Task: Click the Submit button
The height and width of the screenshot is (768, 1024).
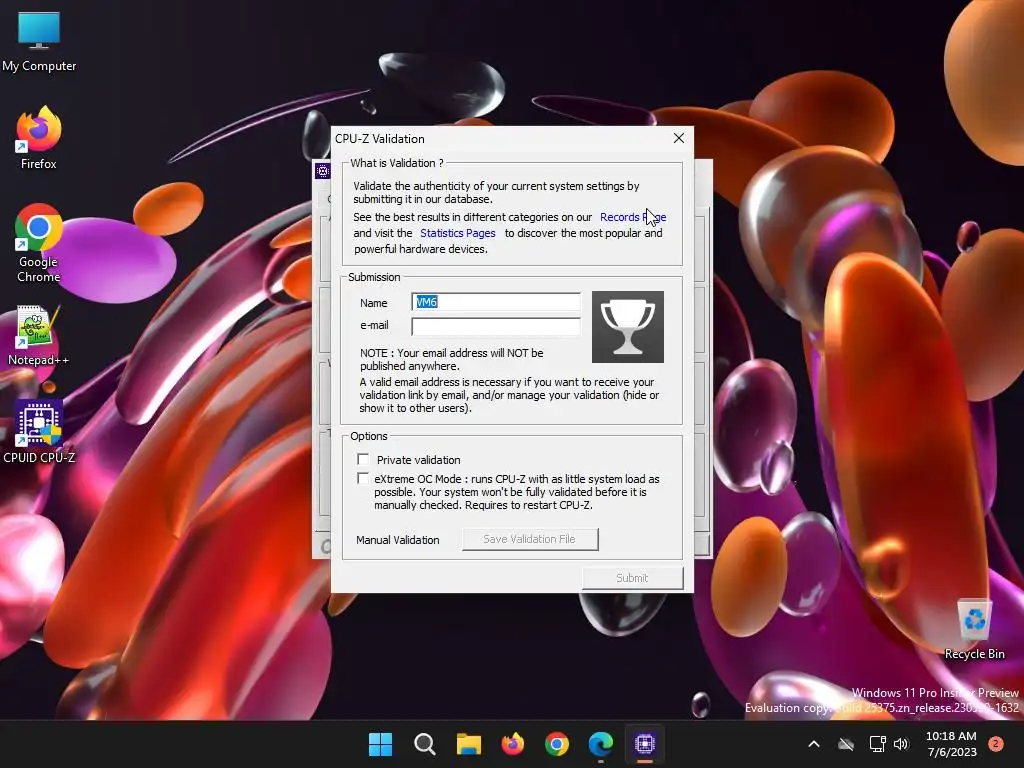Action: point(632,578)
